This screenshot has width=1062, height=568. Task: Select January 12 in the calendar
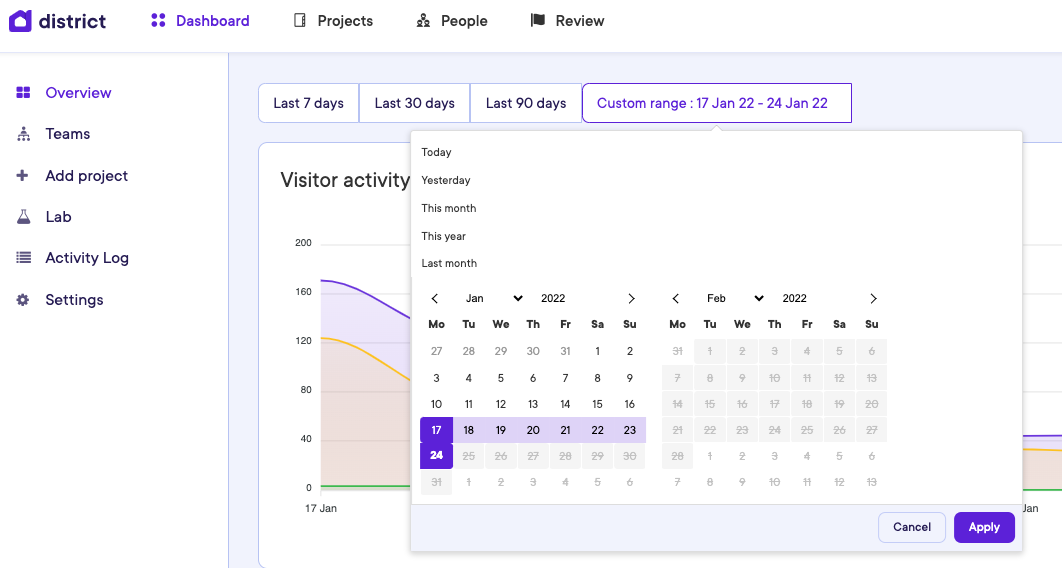click(x=501, y=404)
